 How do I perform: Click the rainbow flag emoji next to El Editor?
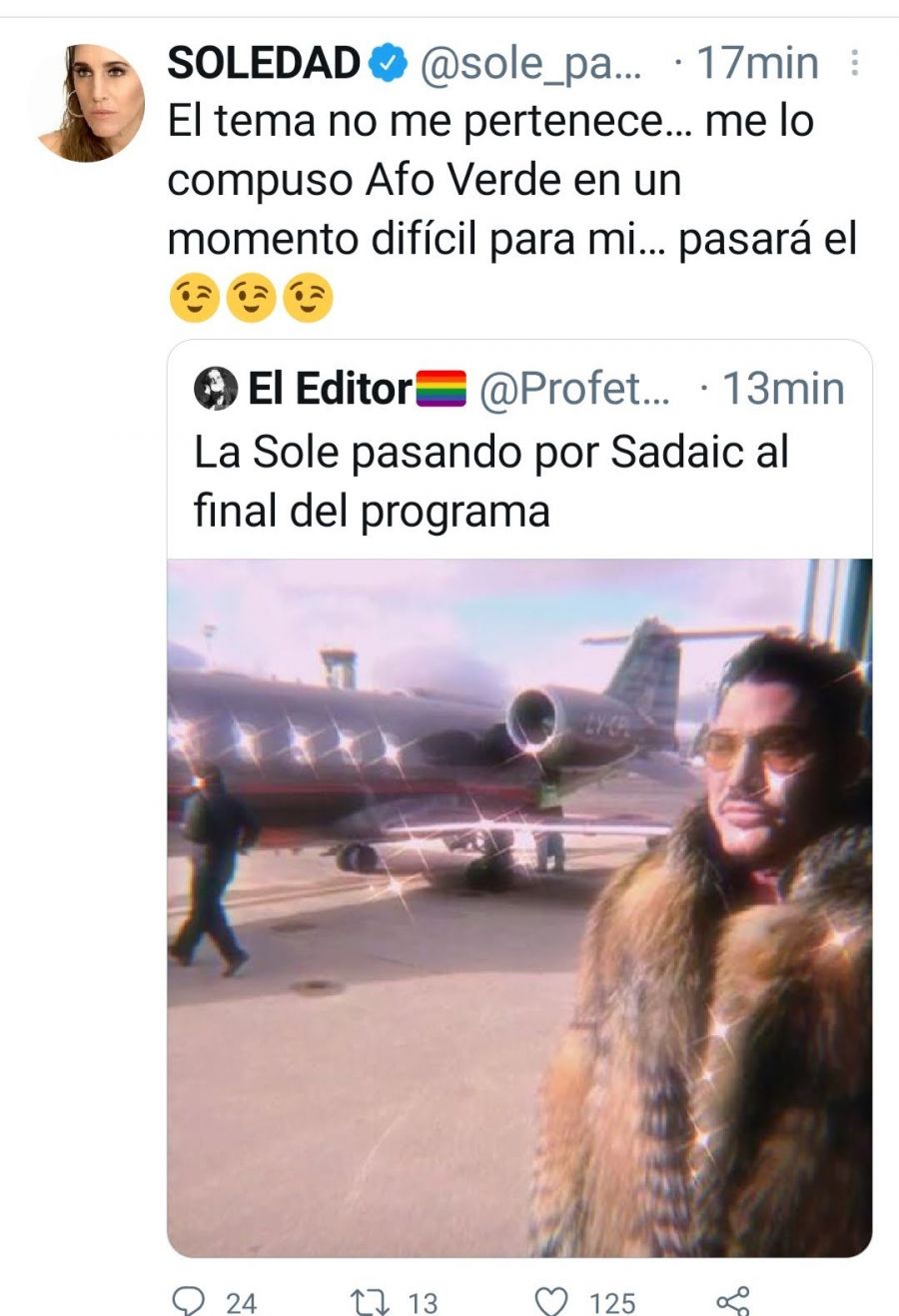click(x=442, y=389)
